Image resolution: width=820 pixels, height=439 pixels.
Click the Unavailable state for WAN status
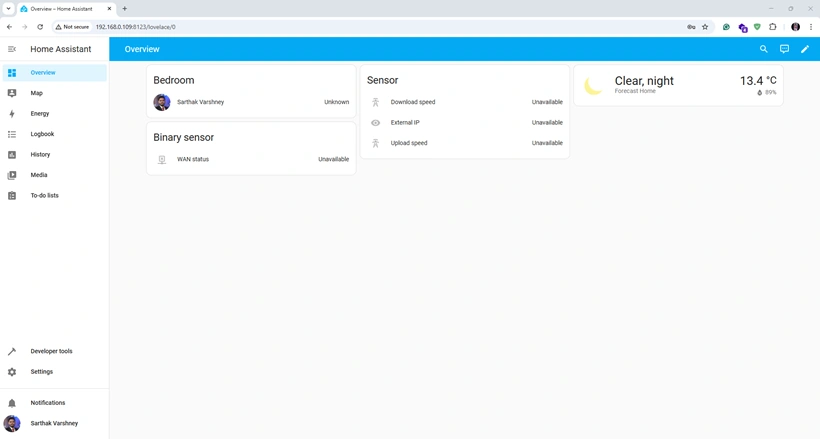pyautogui.click(x=334, y=159)
